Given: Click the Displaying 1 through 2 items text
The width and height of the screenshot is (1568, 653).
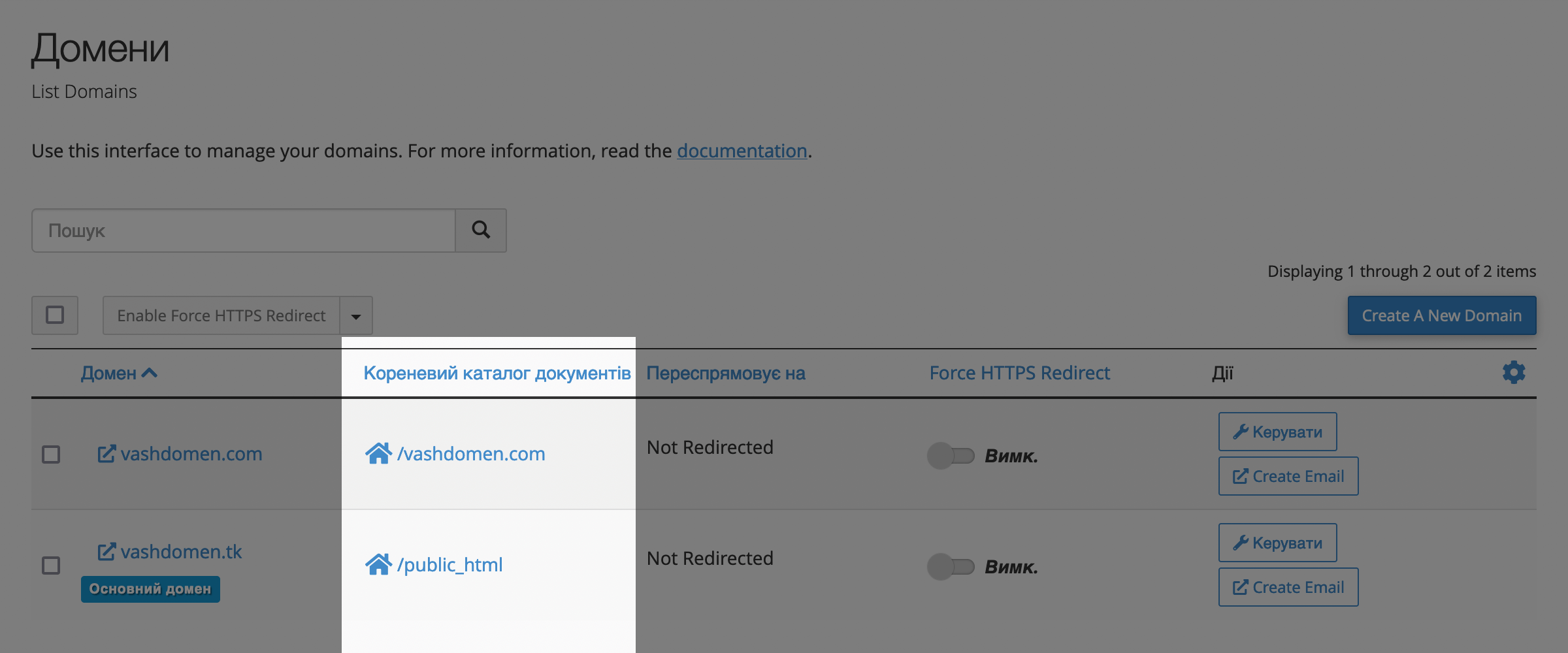Looking at the screenshot, I should click(1402, 271).
